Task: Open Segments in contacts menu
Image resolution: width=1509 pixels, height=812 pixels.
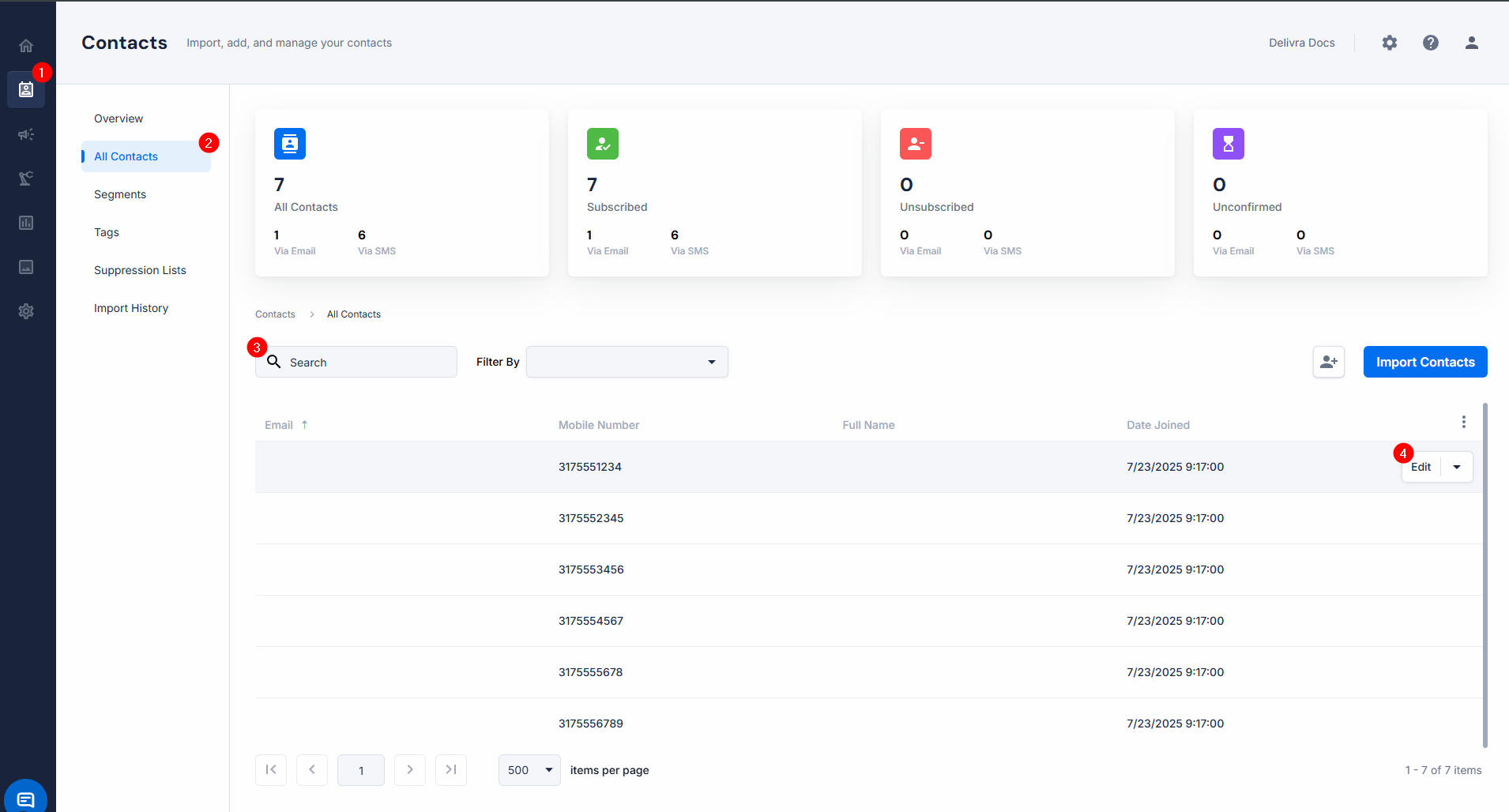Action: tap(120, 194)
